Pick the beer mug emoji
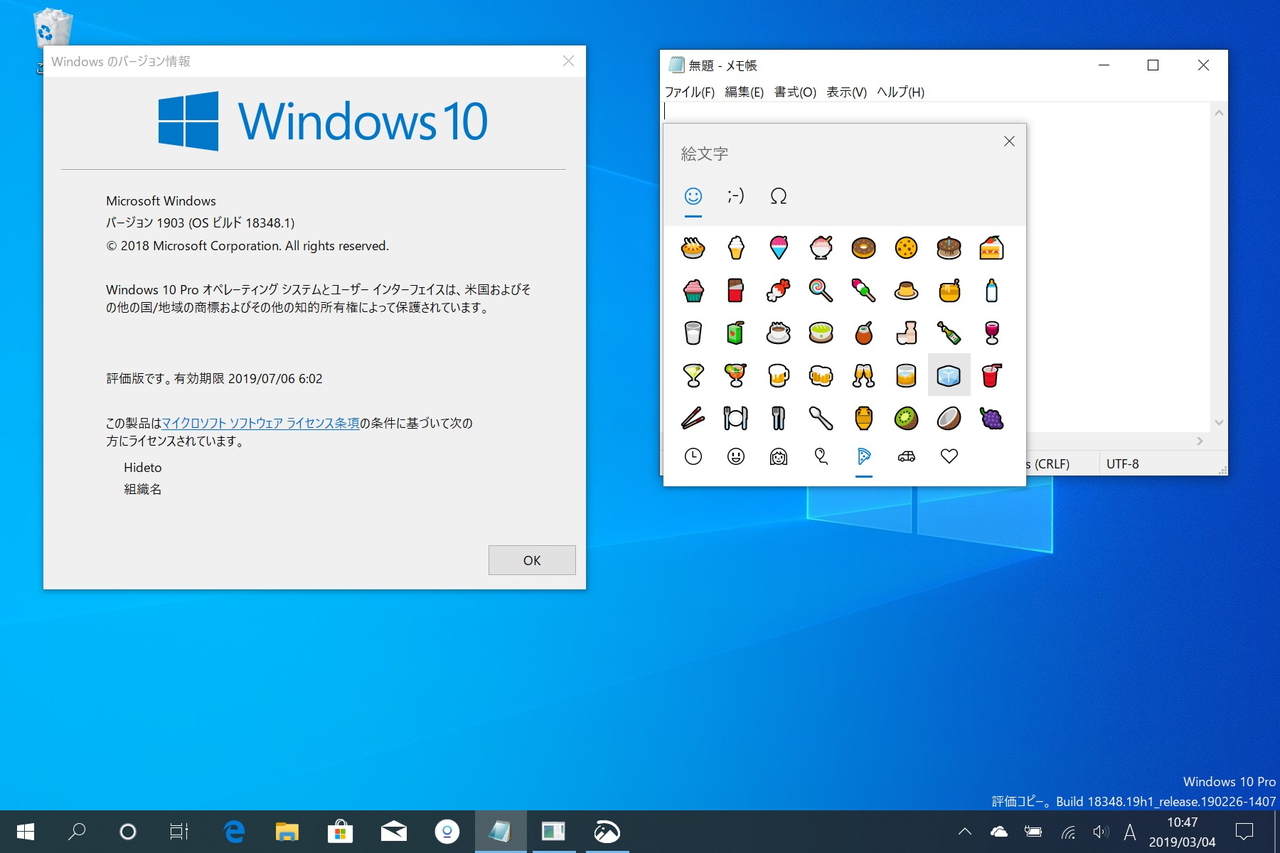The width and height of the screenshot is (1280, 853). (778, 375)
